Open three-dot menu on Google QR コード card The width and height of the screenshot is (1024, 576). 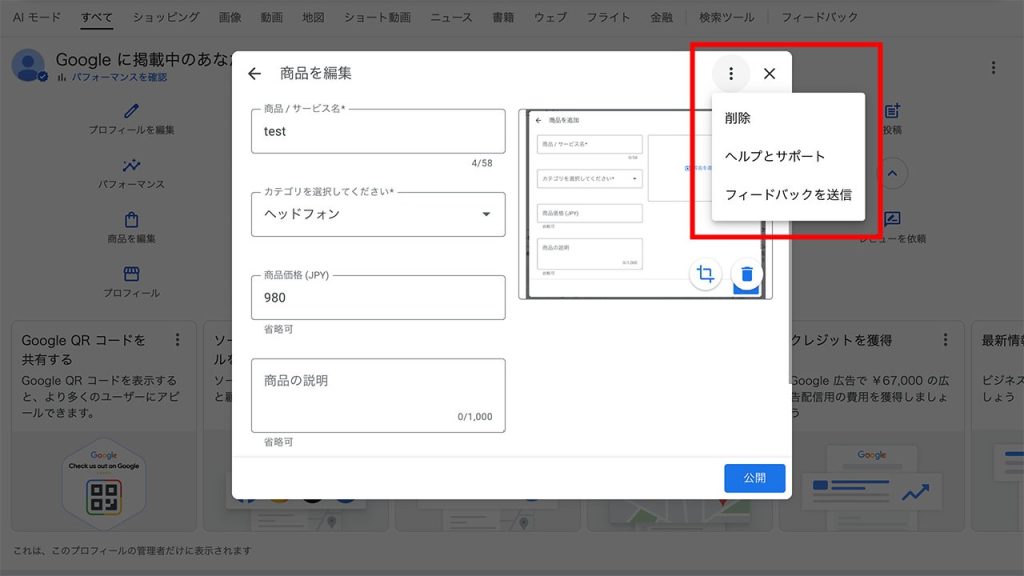[178, 340]
